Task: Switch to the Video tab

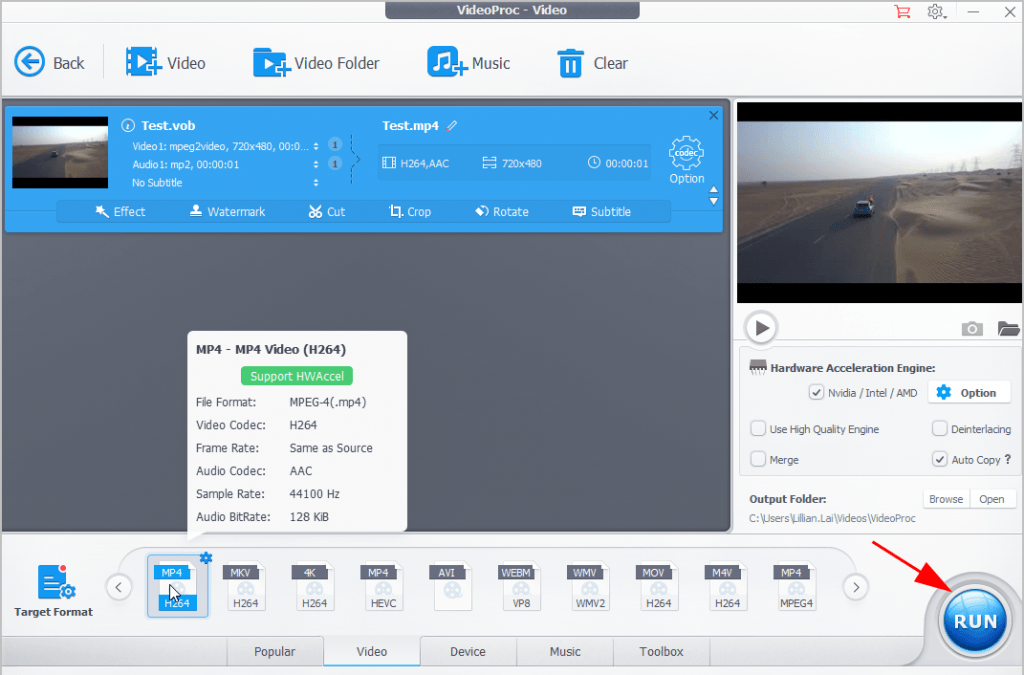Action: pos(372,651)
